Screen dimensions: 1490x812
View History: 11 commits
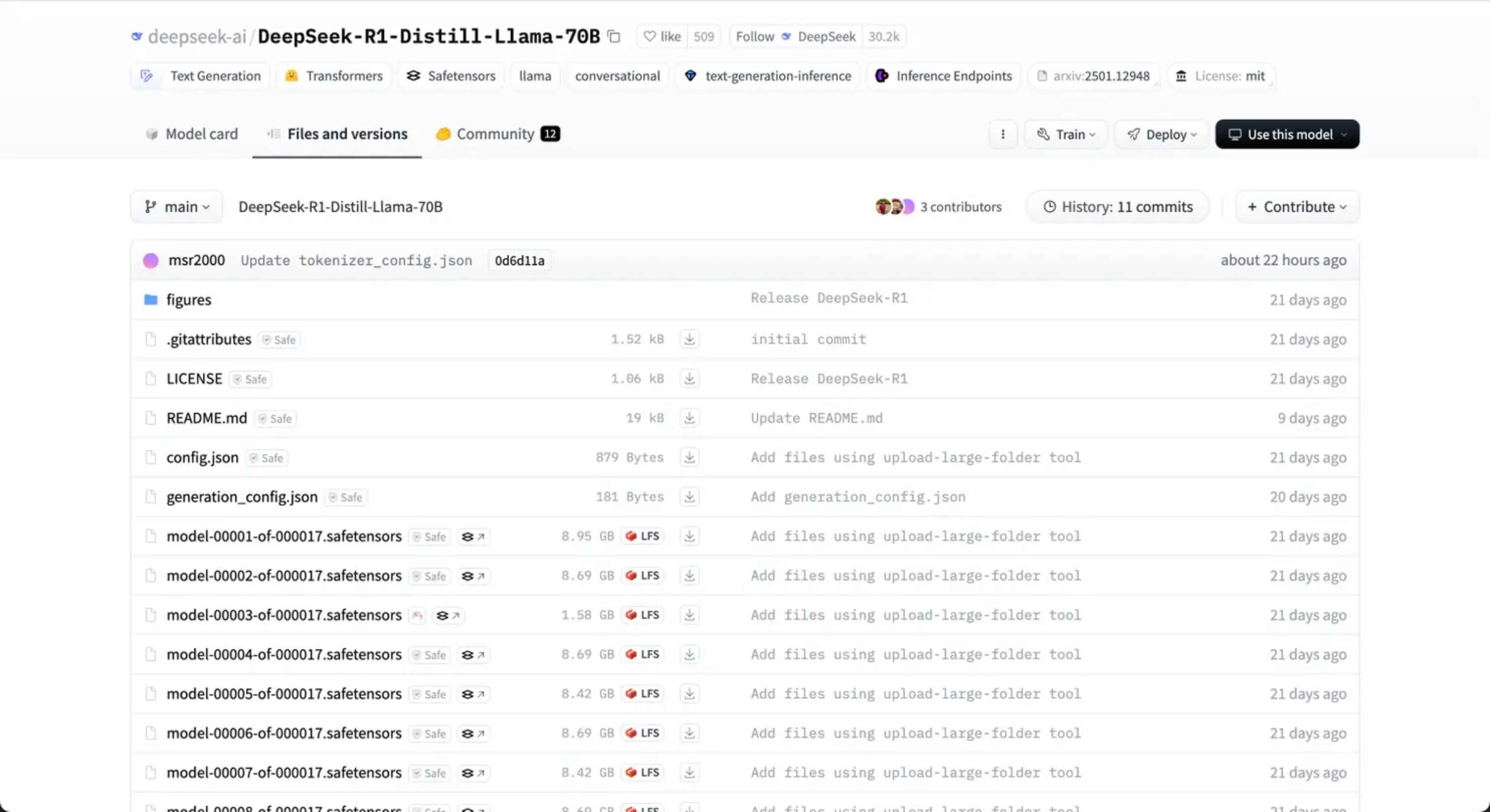1117,207
